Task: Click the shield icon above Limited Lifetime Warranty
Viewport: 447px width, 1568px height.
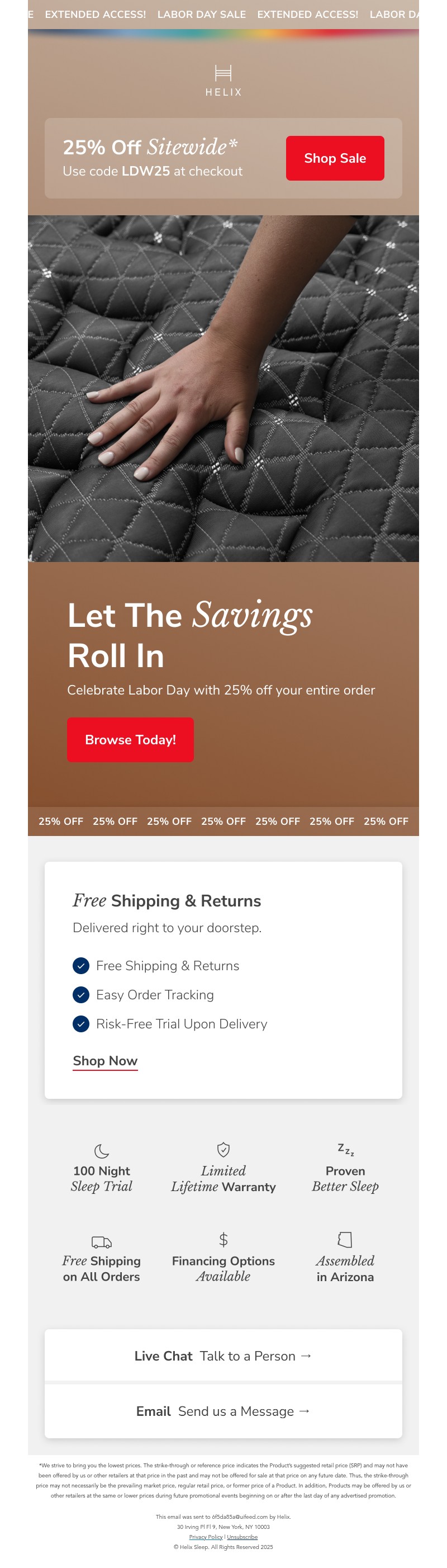Action: coord(223,1149)
